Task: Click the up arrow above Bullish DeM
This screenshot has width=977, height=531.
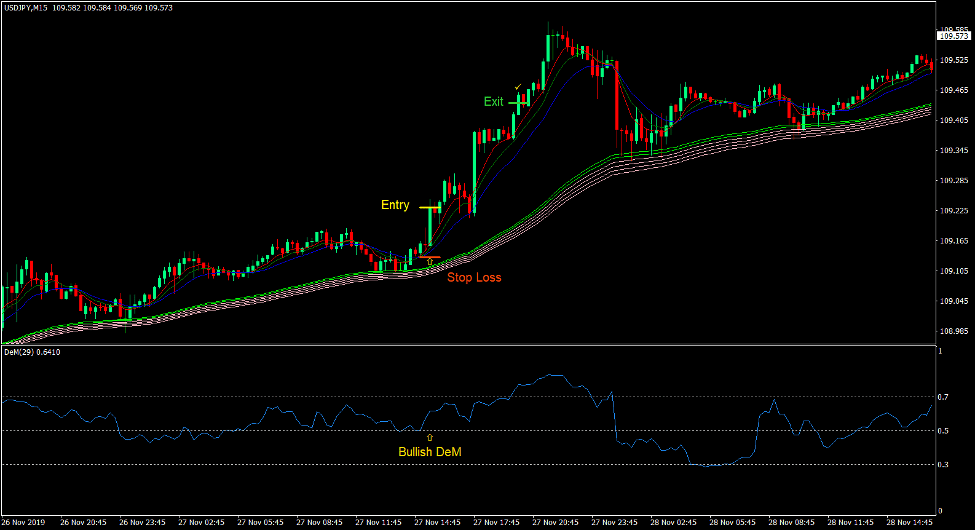Action: [x=429, y=438]
